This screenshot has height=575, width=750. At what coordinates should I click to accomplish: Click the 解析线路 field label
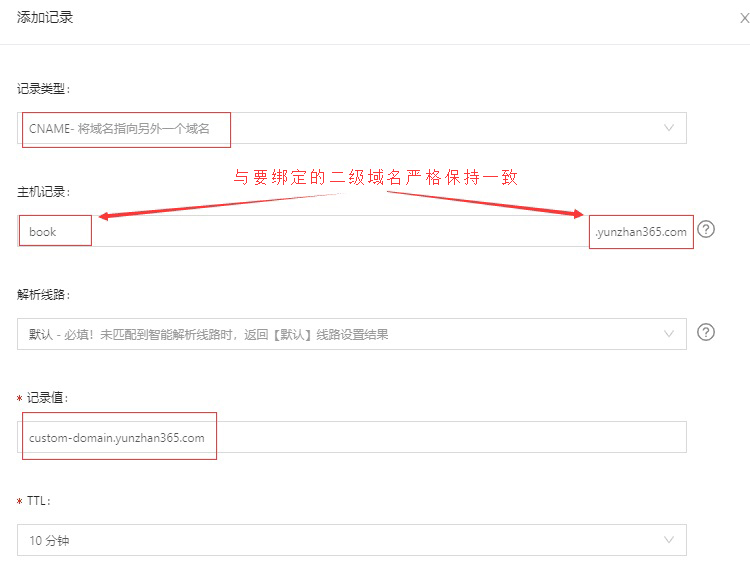click(x=44, y=294)
